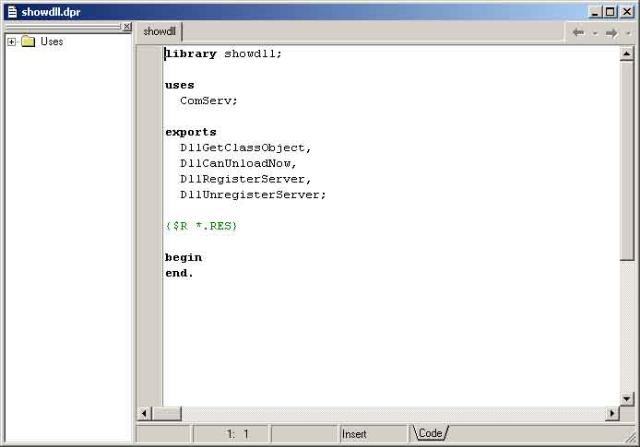Switch to the showdll editor tab
The height and width of the screenshot is (447, 640).
tap(159, 31)
